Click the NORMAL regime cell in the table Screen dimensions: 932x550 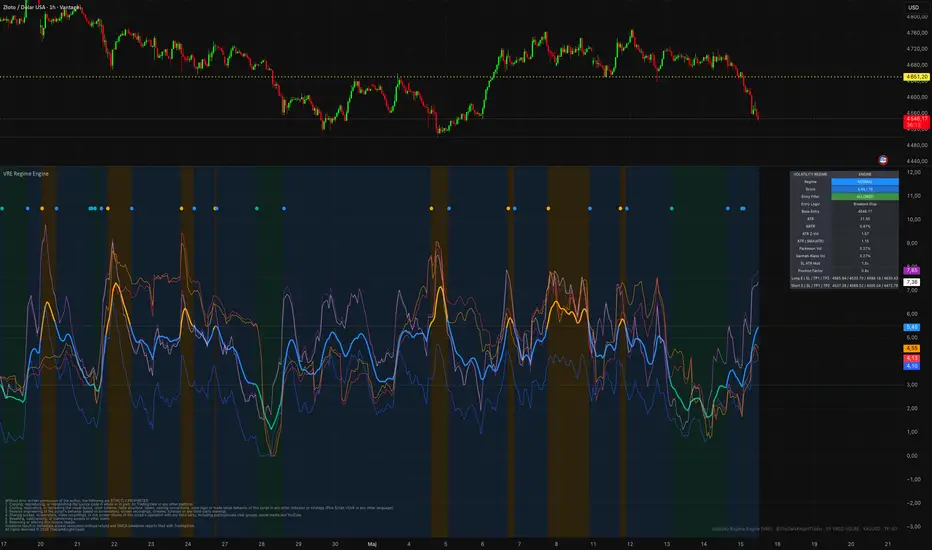[865, 181]
